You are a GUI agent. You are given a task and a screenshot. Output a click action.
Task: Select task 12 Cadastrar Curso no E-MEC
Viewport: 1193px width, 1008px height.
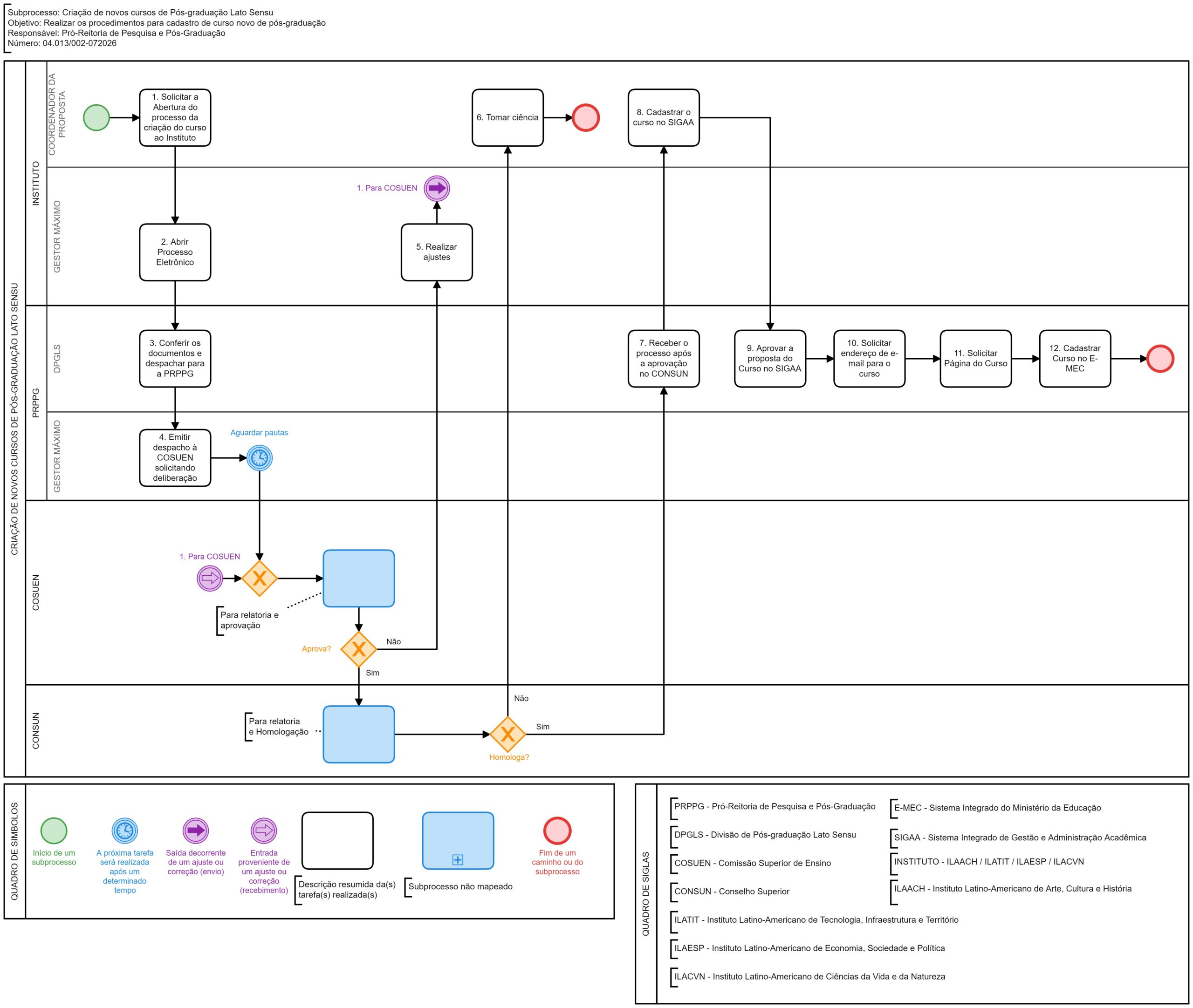pos(1075,359)
